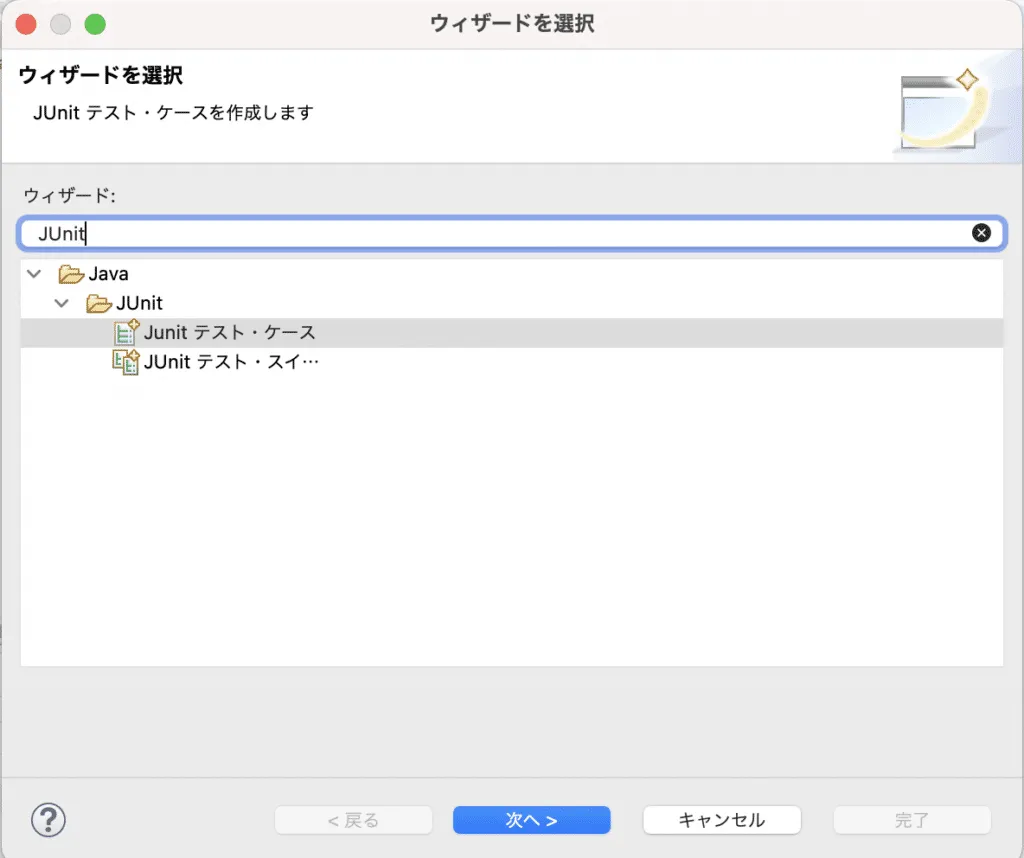Close the dialog with the red button
This screenshot has height=858, width=1024.
(26, 24)
